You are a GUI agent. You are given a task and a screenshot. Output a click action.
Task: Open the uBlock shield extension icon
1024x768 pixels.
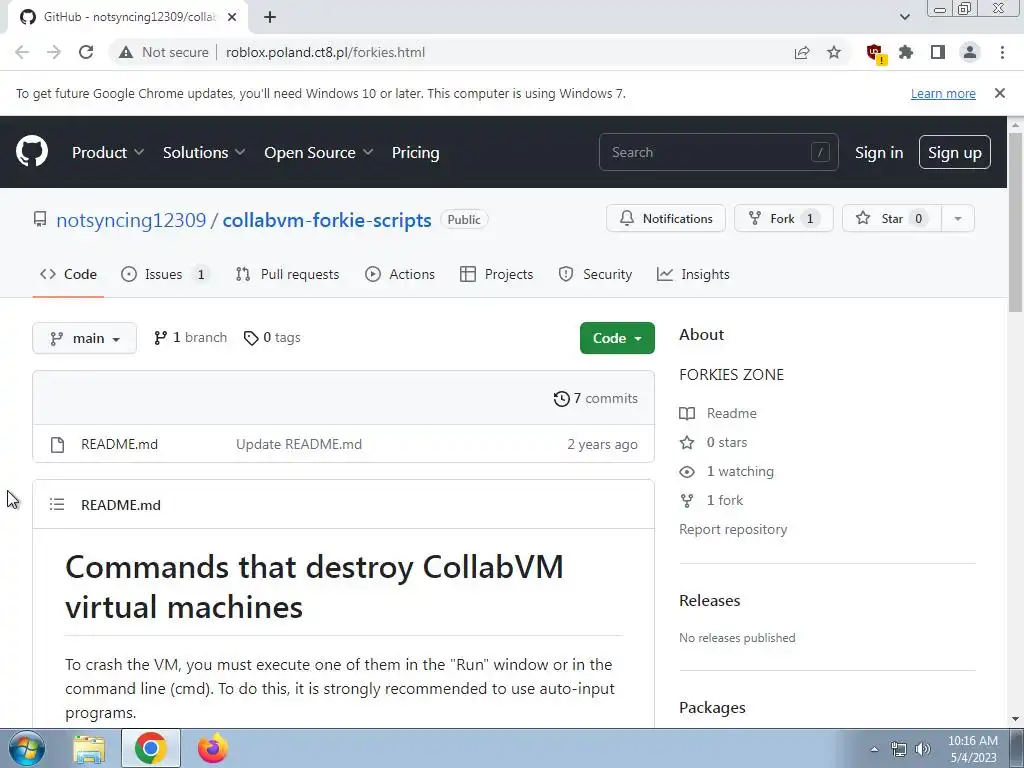(x=874, y=53)
